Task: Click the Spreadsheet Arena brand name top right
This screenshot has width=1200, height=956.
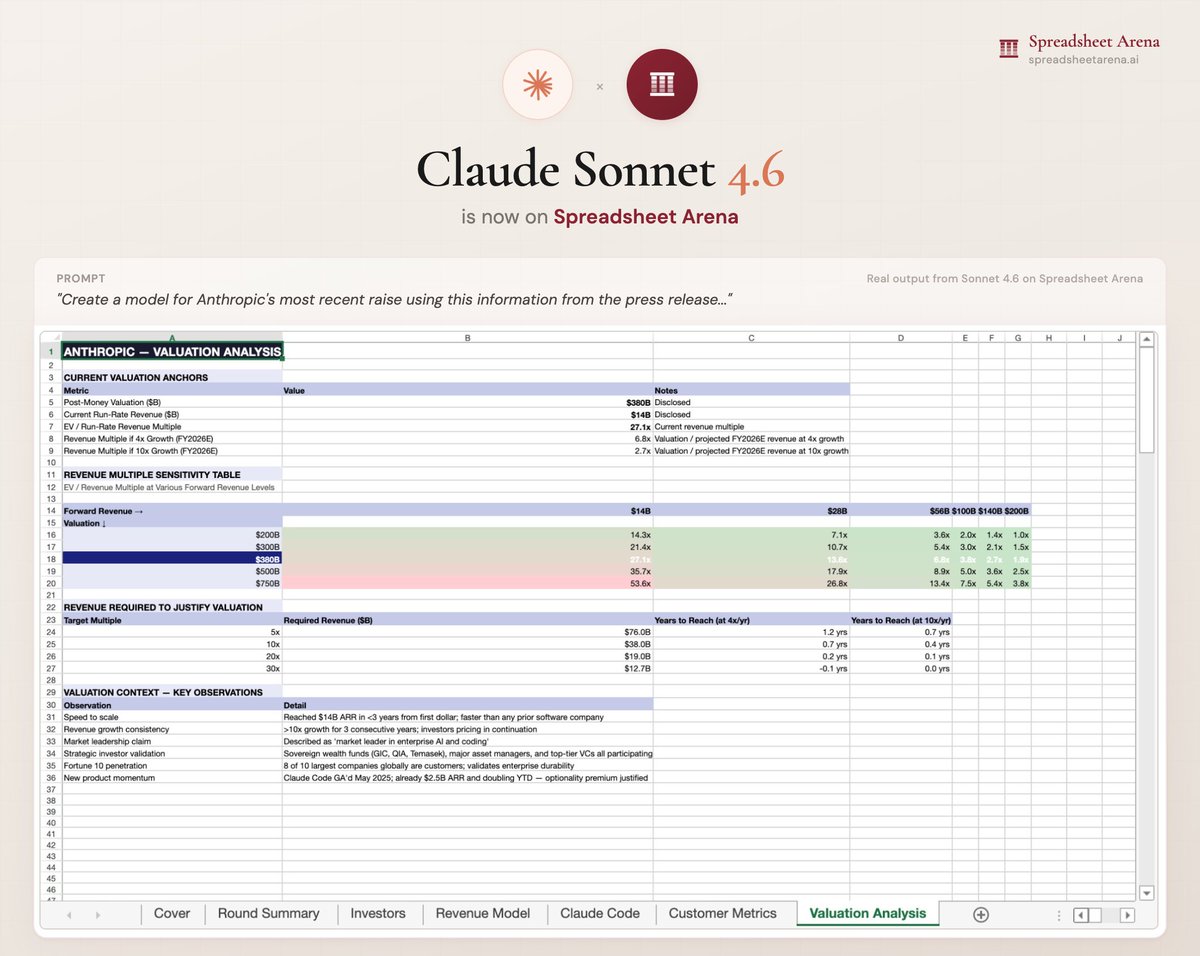Action: click(1094, 41)
